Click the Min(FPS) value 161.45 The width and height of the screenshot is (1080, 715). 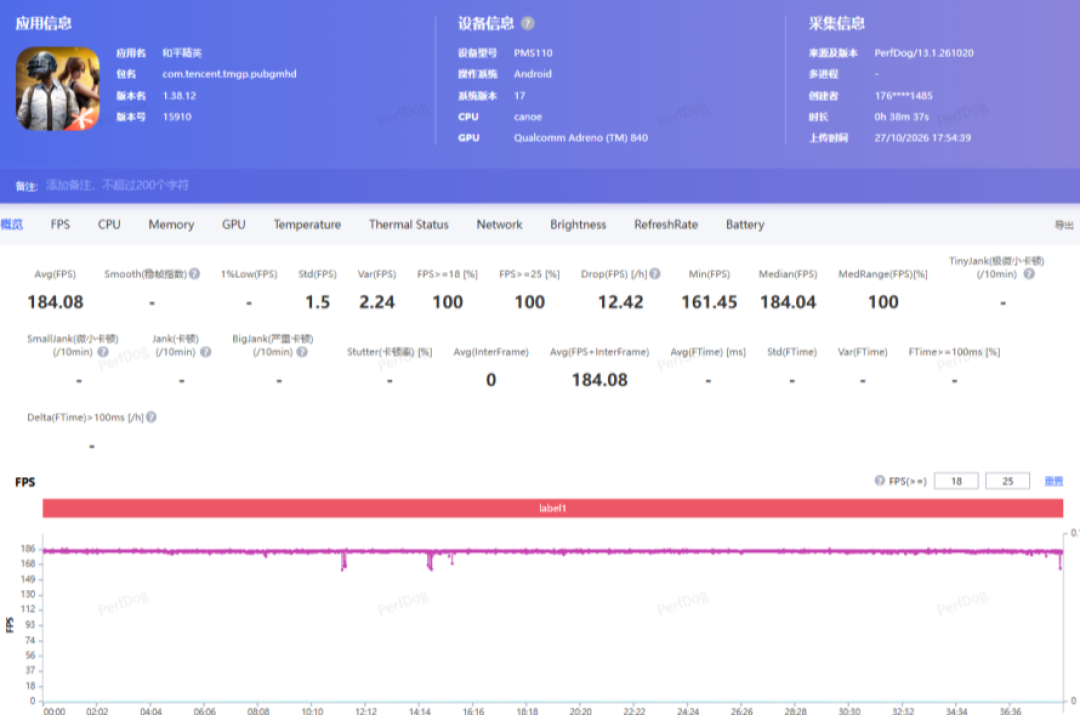coord(709,302)
